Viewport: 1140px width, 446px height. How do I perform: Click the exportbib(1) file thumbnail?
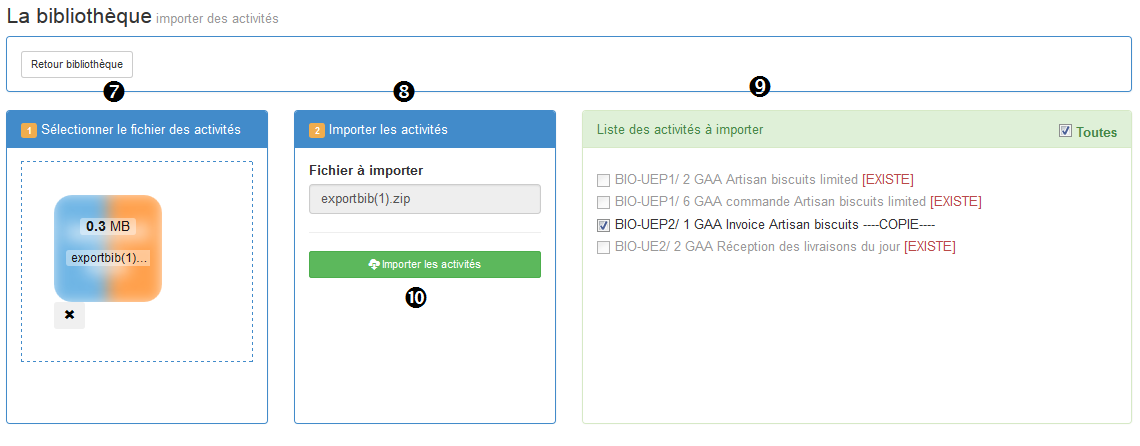click(x=108, y=248)
